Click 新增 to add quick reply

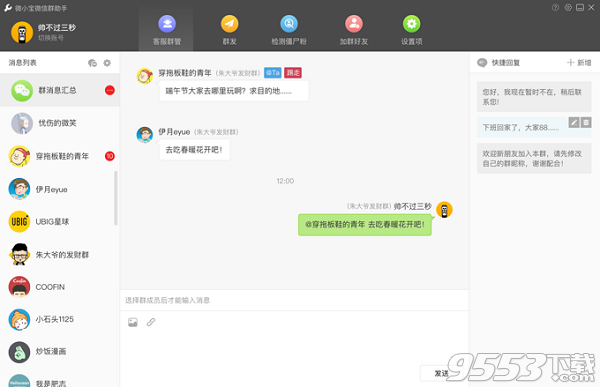[x=579, y=63]
